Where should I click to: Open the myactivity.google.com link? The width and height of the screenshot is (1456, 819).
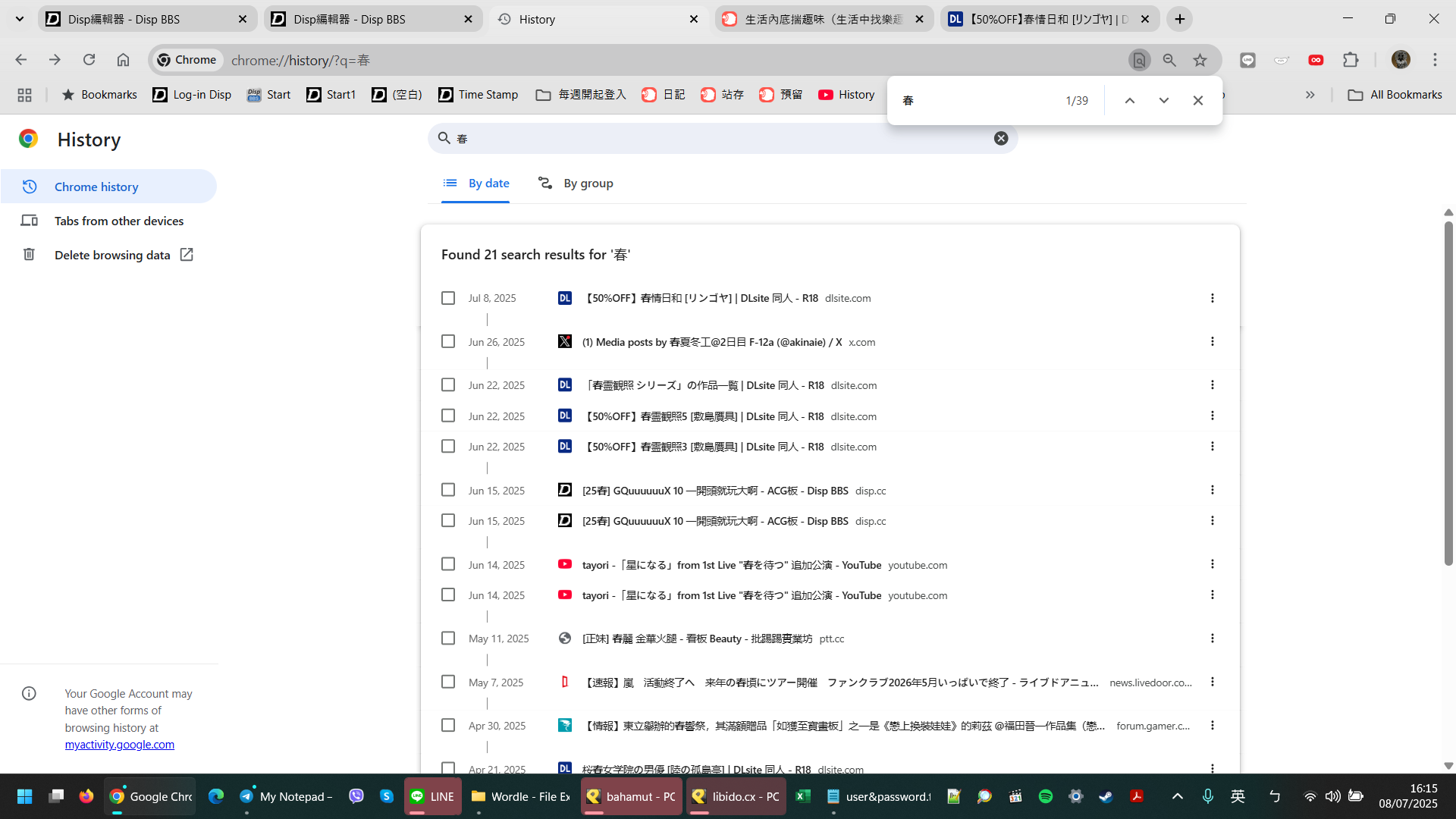(x=119, y=745)
